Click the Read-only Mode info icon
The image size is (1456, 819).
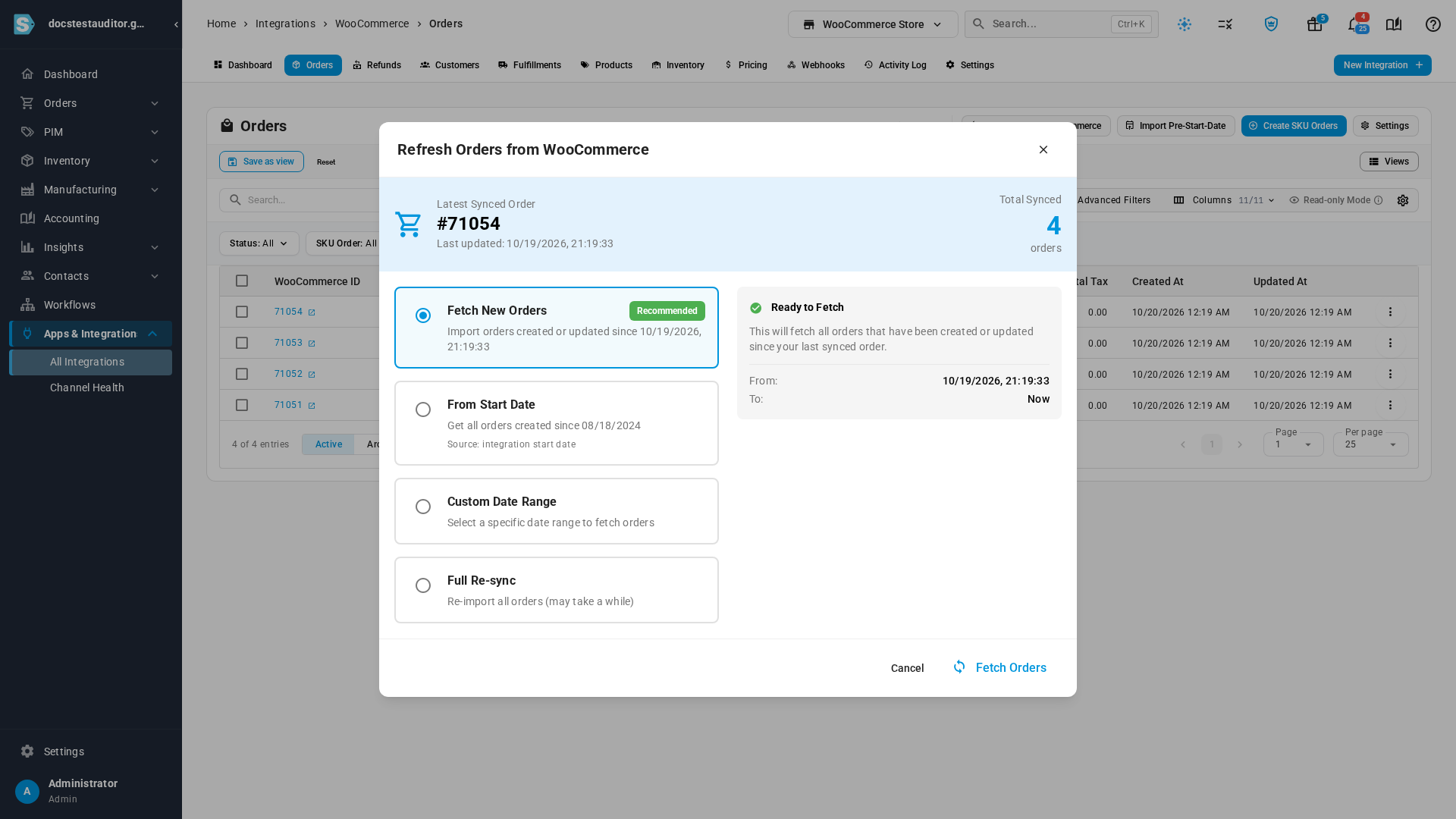(1379, 200)
